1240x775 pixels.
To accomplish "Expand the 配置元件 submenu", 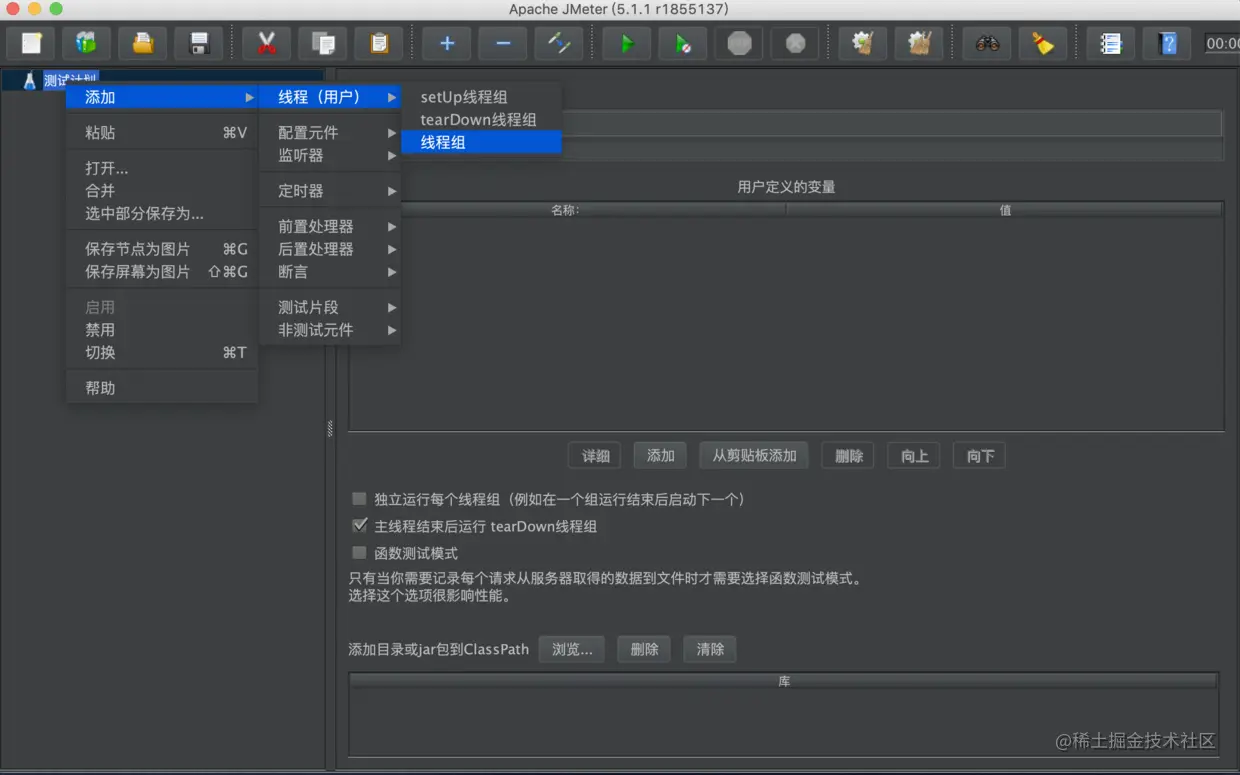I will [x=330, y=132].
